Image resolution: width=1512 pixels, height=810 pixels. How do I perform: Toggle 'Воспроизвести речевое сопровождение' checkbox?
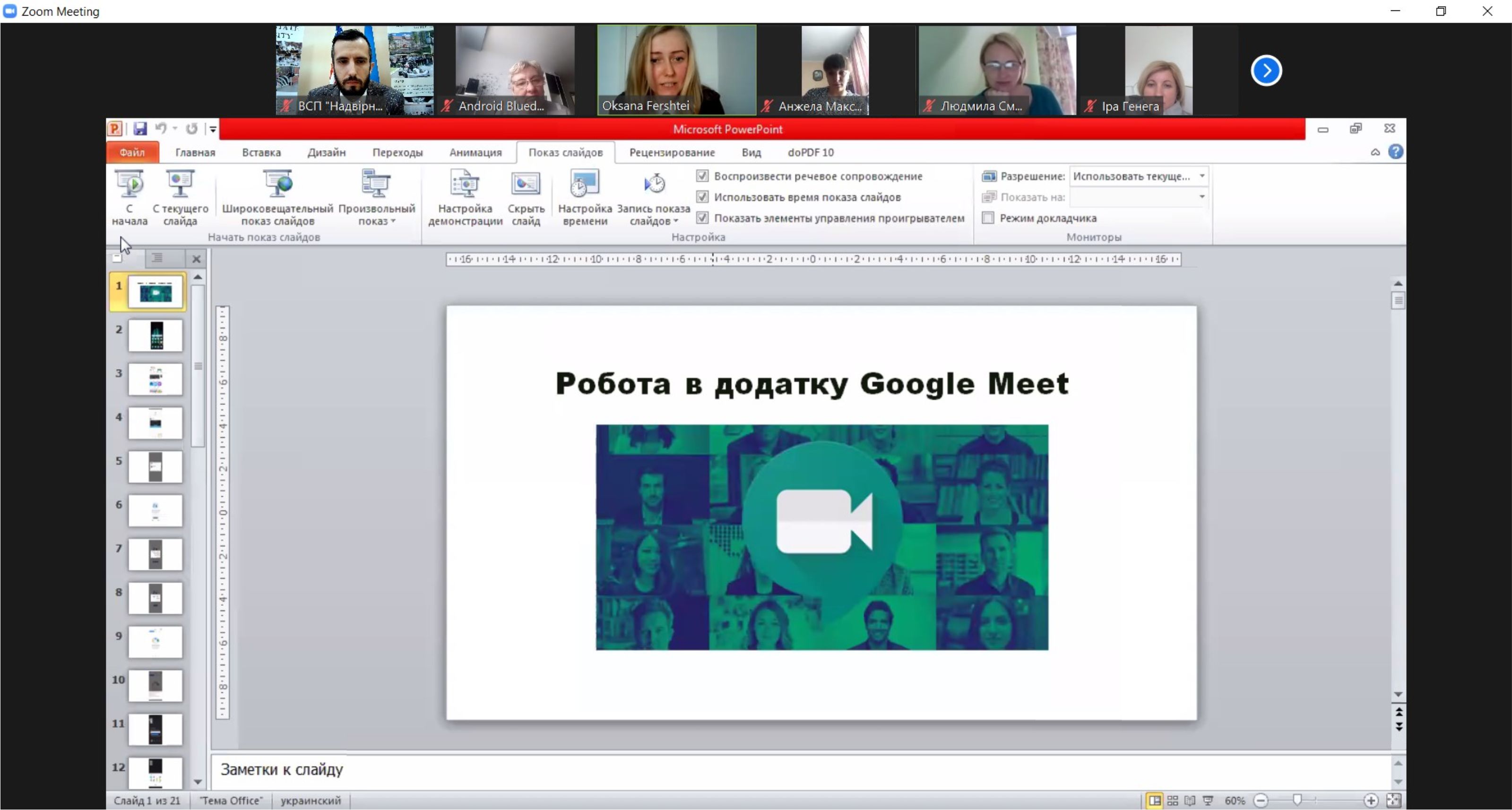[702, 176]
